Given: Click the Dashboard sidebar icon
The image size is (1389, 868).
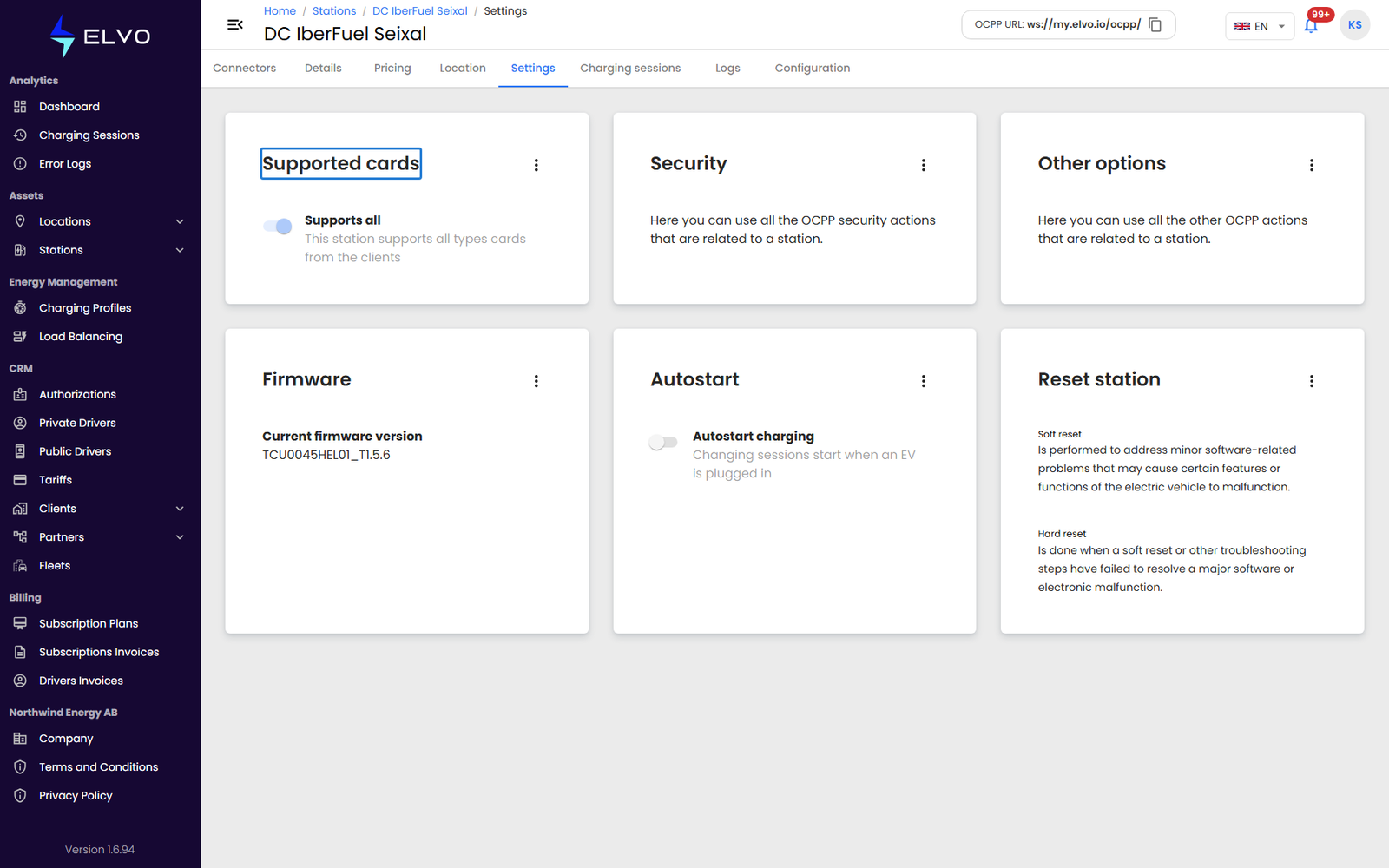Looking at the screenshot, I should coord(20,107).
